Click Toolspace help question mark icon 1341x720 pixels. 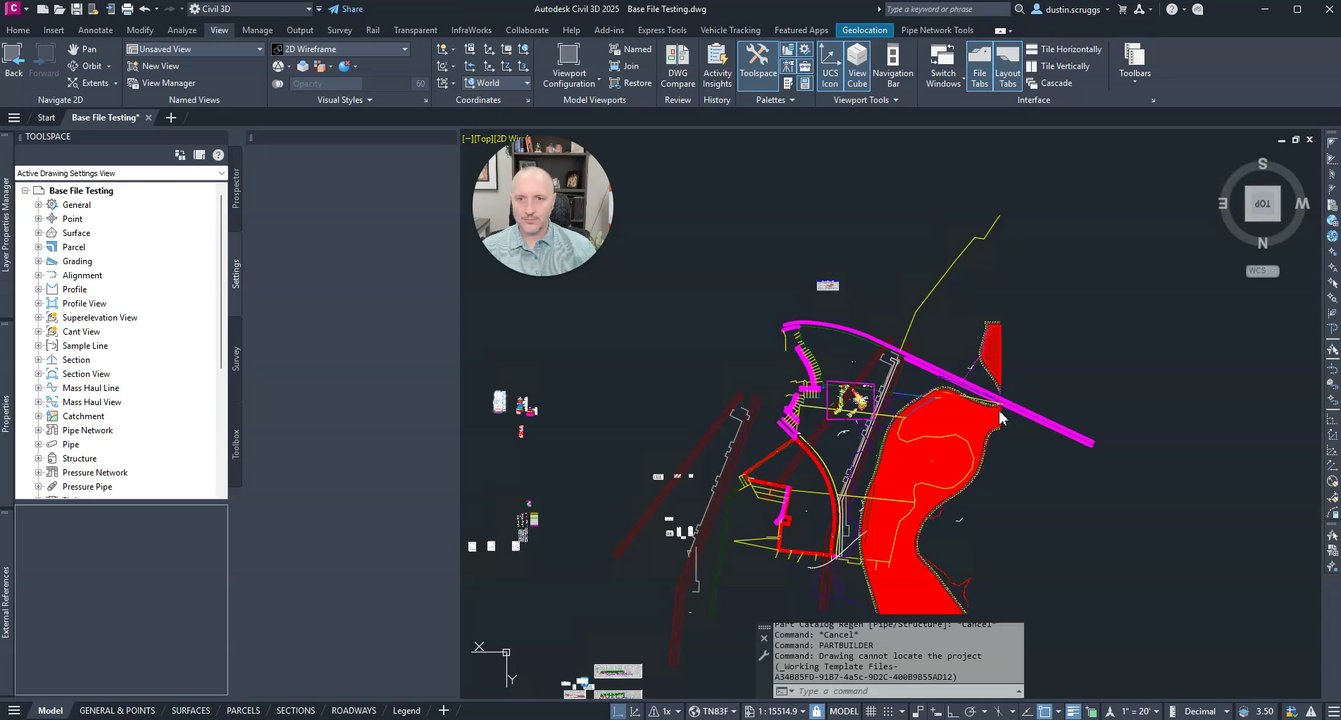pyautogui.click(x=218, y=155)
